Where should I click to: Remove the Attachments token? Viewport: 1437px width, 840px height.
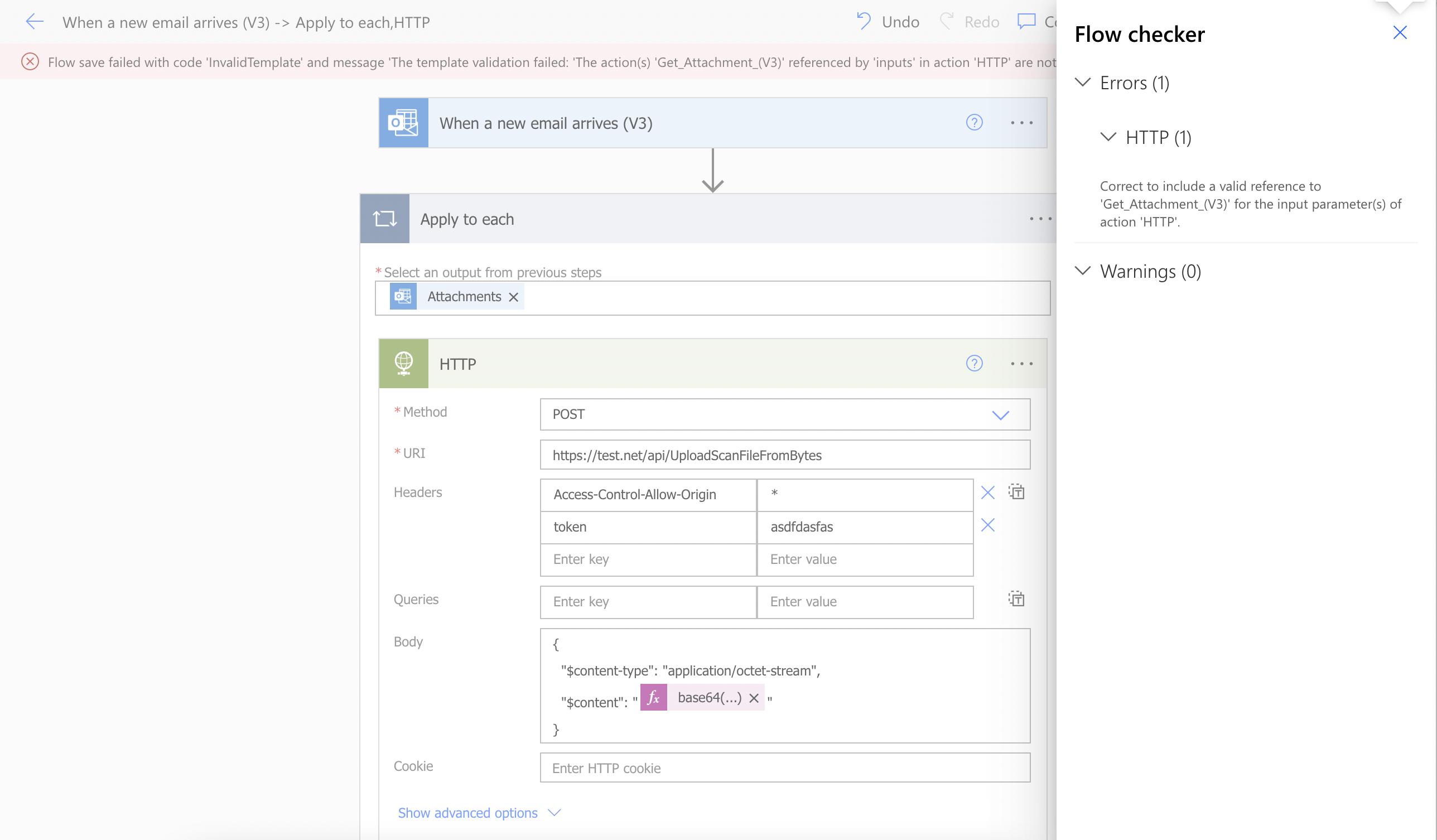pyautogui.click(x=513, y=297)
